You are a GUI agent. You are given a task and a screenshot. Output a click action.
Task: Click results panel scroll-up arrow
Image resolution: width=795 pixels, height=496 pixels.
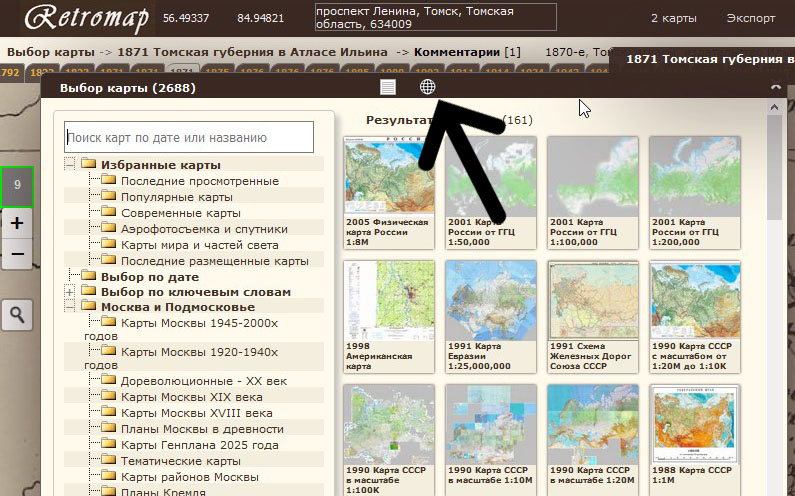tap(774, 107)
